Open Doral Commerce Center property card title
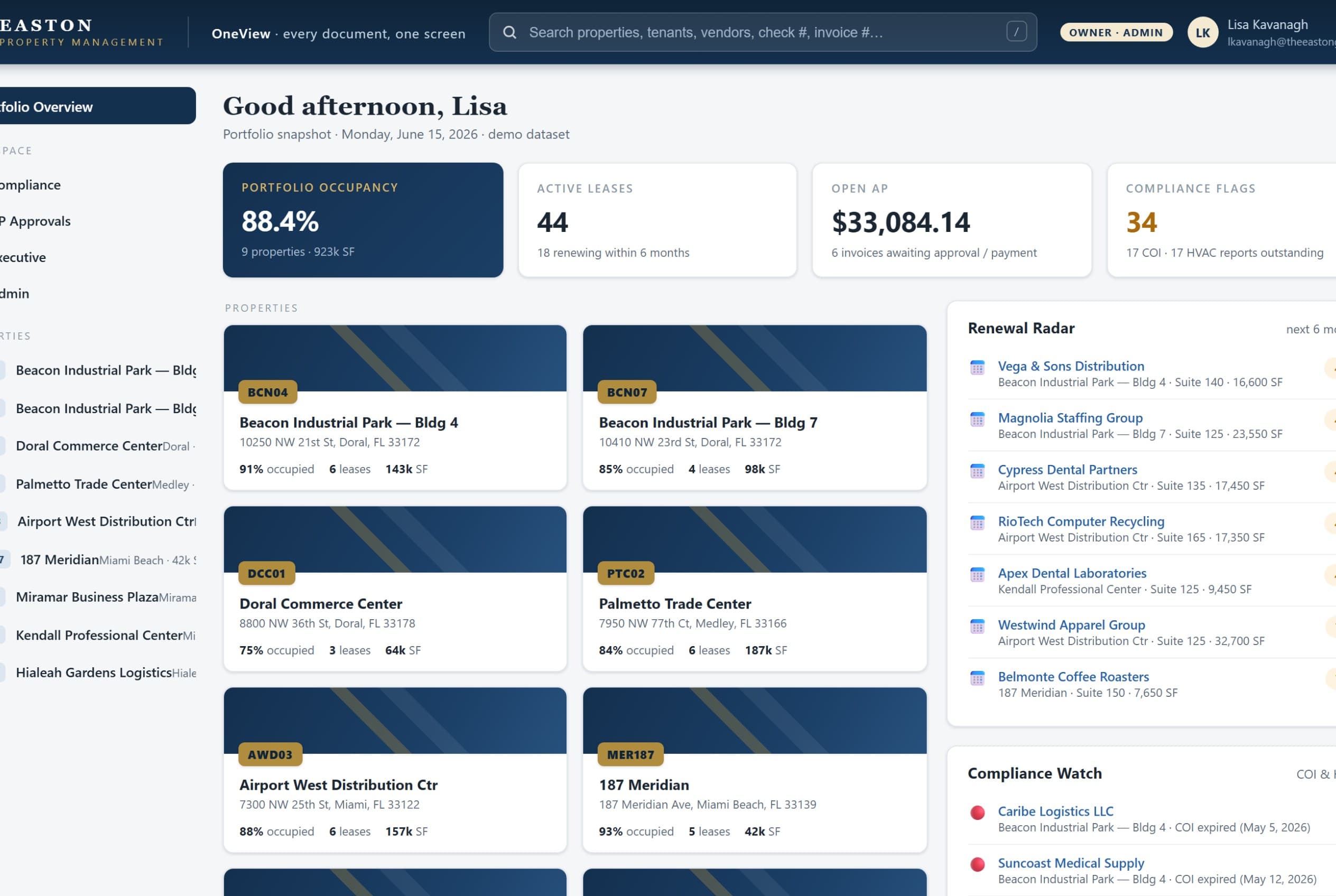Screen dimensions: 1336x896 [321, 603]
